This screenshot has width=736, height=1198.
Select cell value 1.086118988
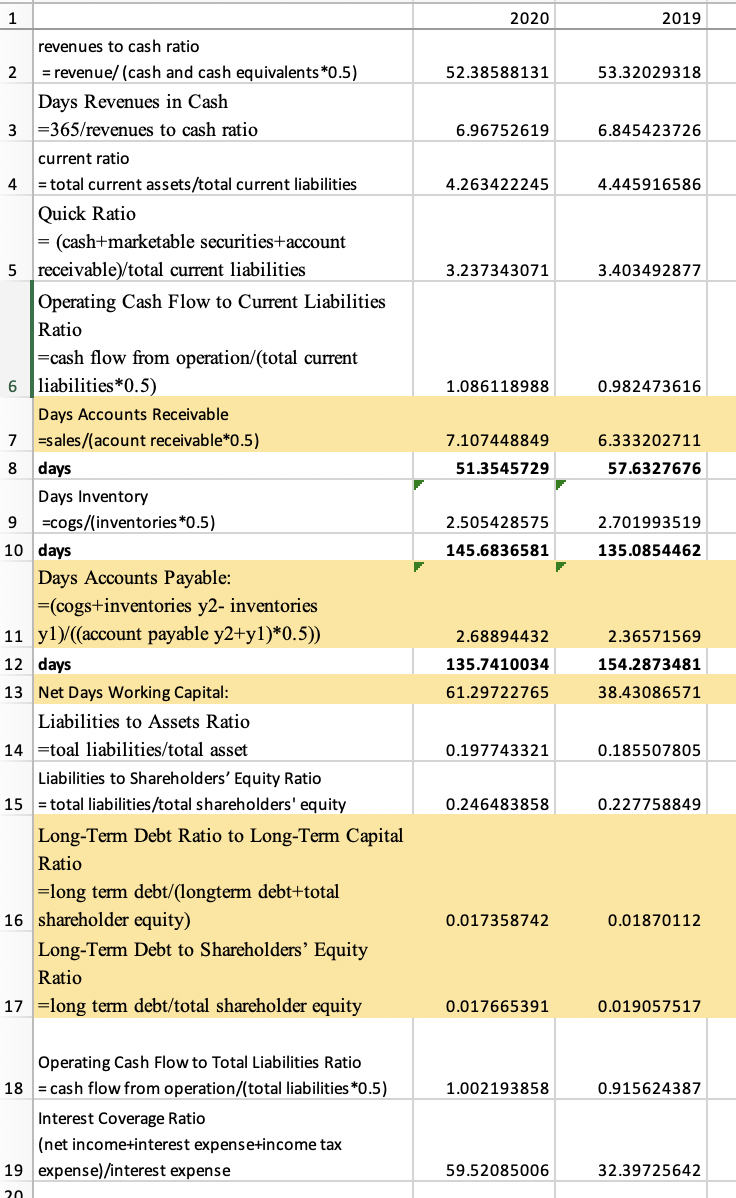[x=484, y=338]
